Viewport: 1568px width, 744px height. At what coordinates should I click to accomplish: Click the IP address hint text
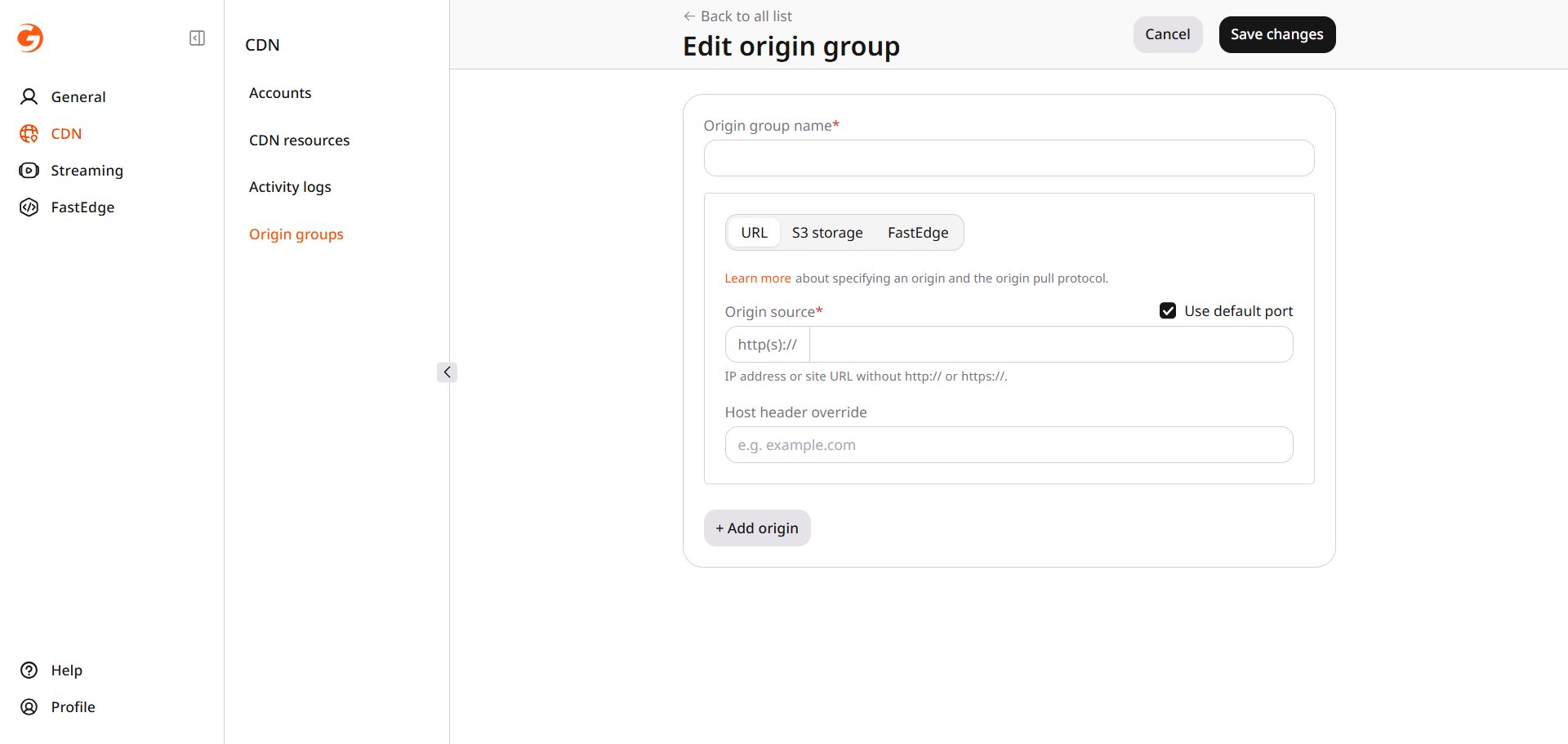click(866, 376)
